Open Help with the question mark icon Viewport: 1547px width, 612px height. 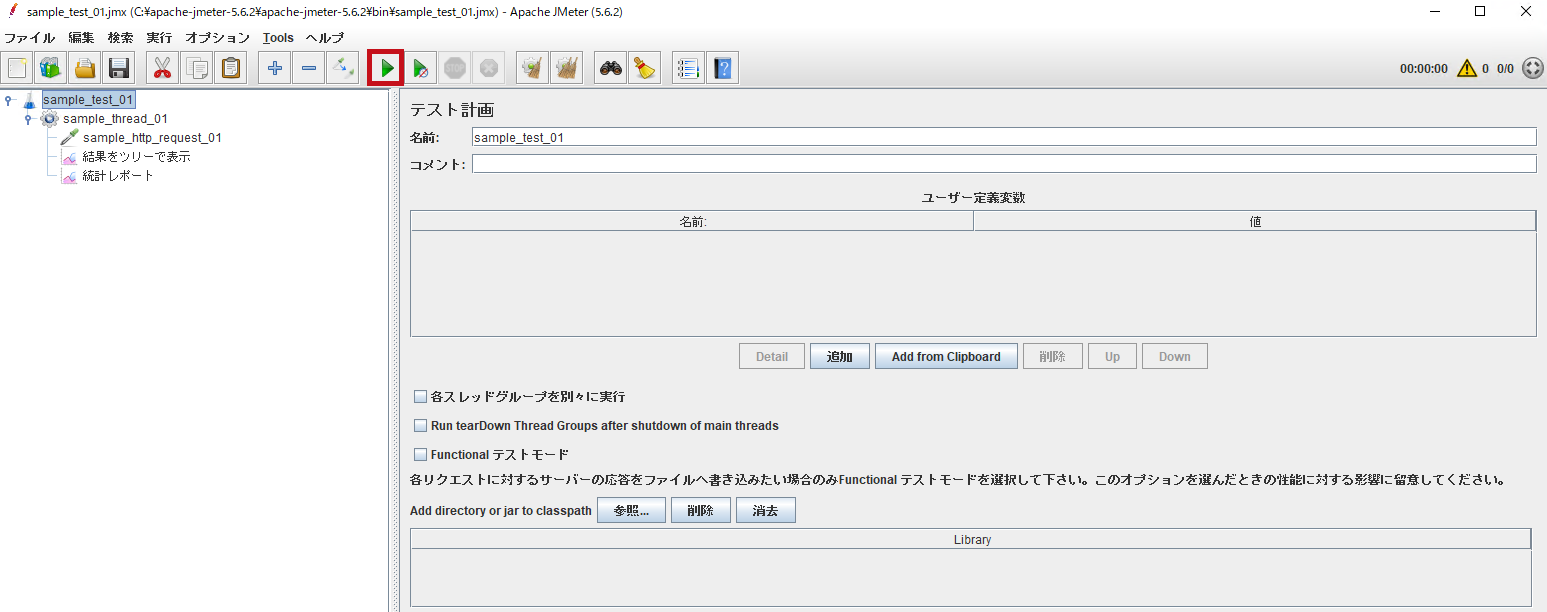point(723,68)
